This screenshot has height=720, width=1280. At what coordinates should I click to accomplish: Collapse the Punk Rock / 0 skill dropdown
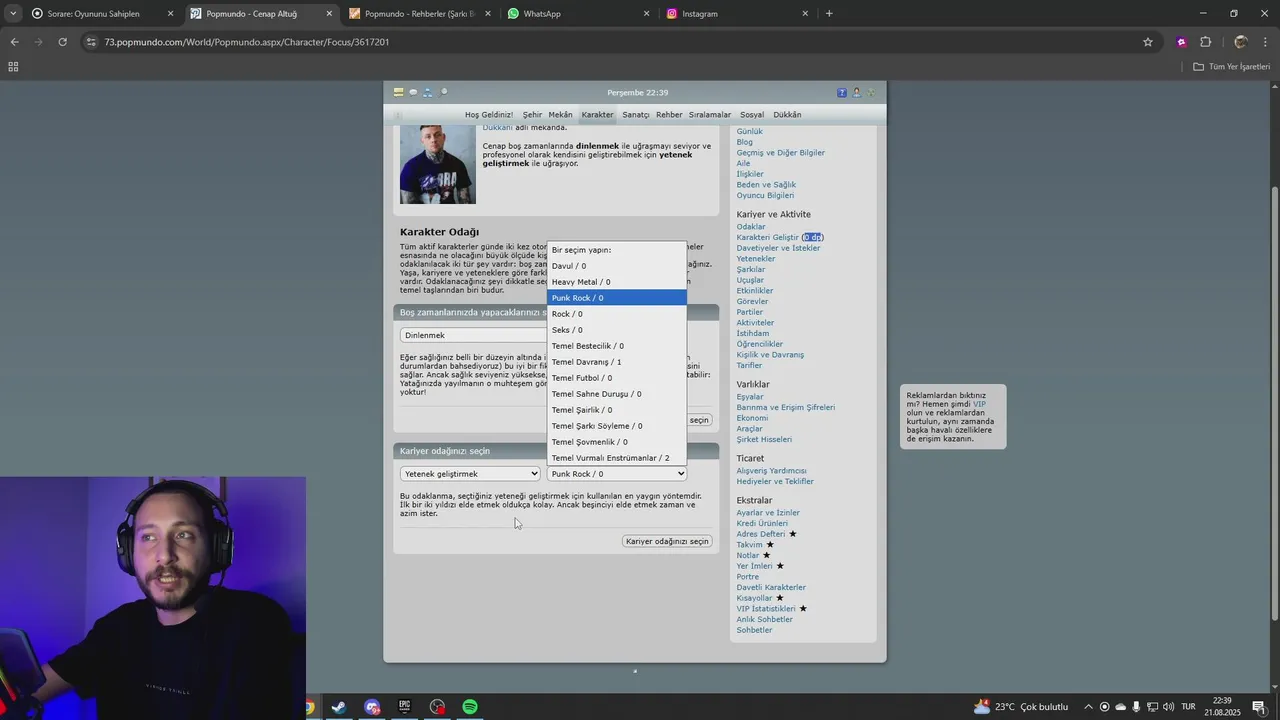[x=617, y=474]
